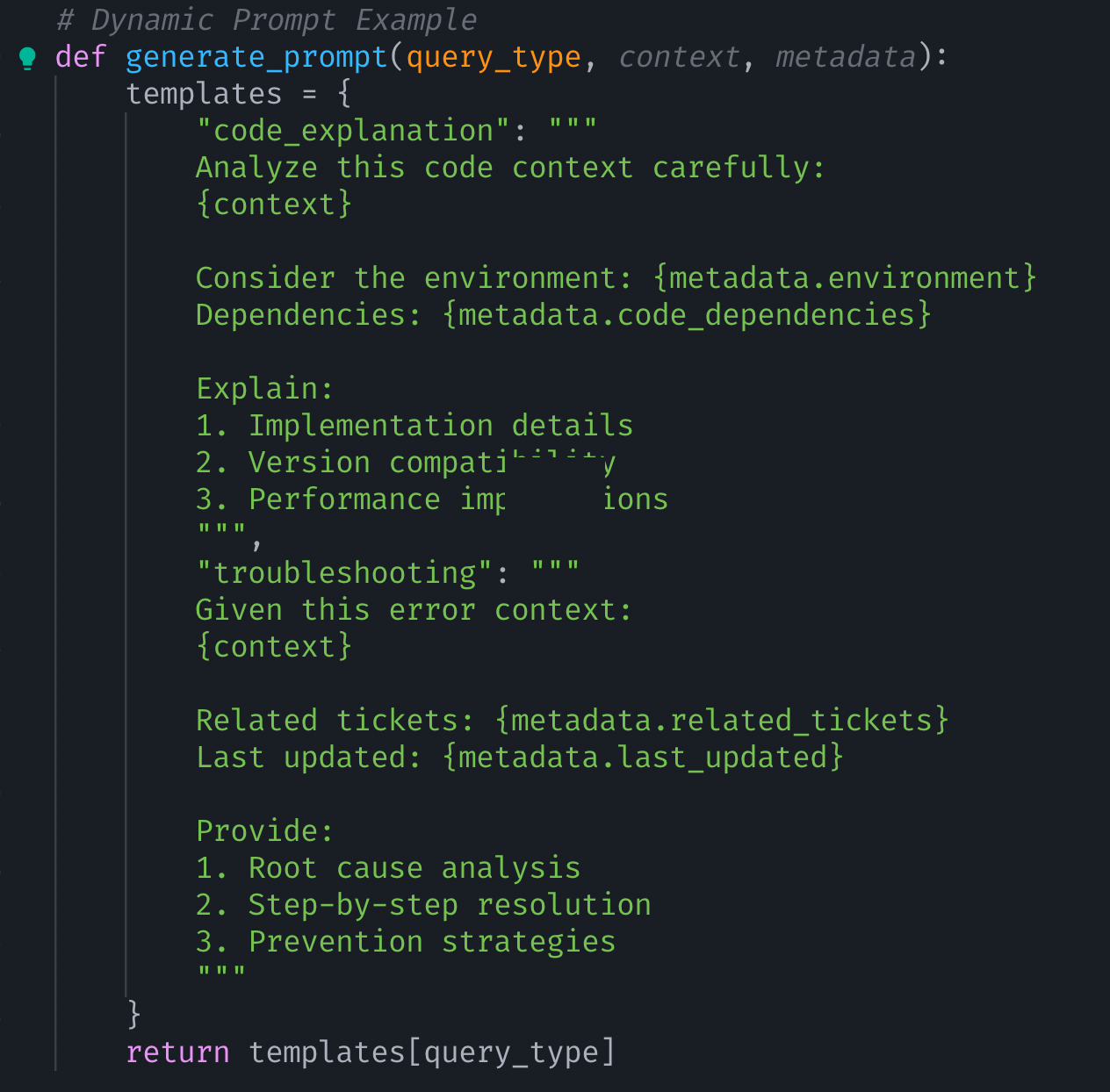Click the Dynamic Prompt Example comment

click(266, 20)
